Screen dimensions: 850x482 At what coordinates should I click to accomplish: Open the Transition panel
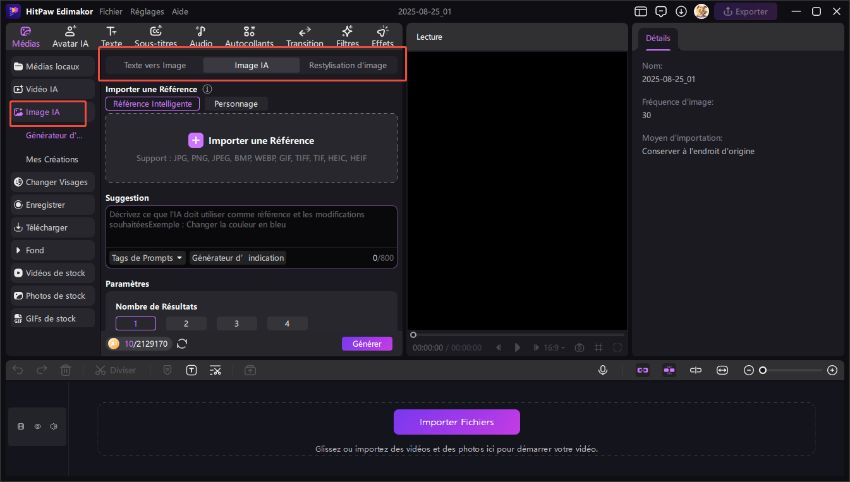click(305, 37)
